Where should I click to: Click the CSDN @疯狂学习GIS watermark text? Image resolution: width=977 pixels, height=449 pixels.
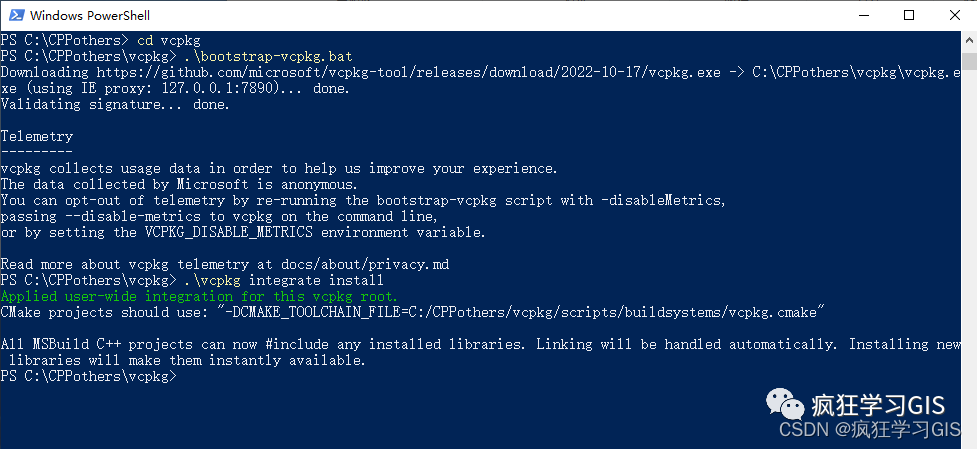click(x=869, y=429)
